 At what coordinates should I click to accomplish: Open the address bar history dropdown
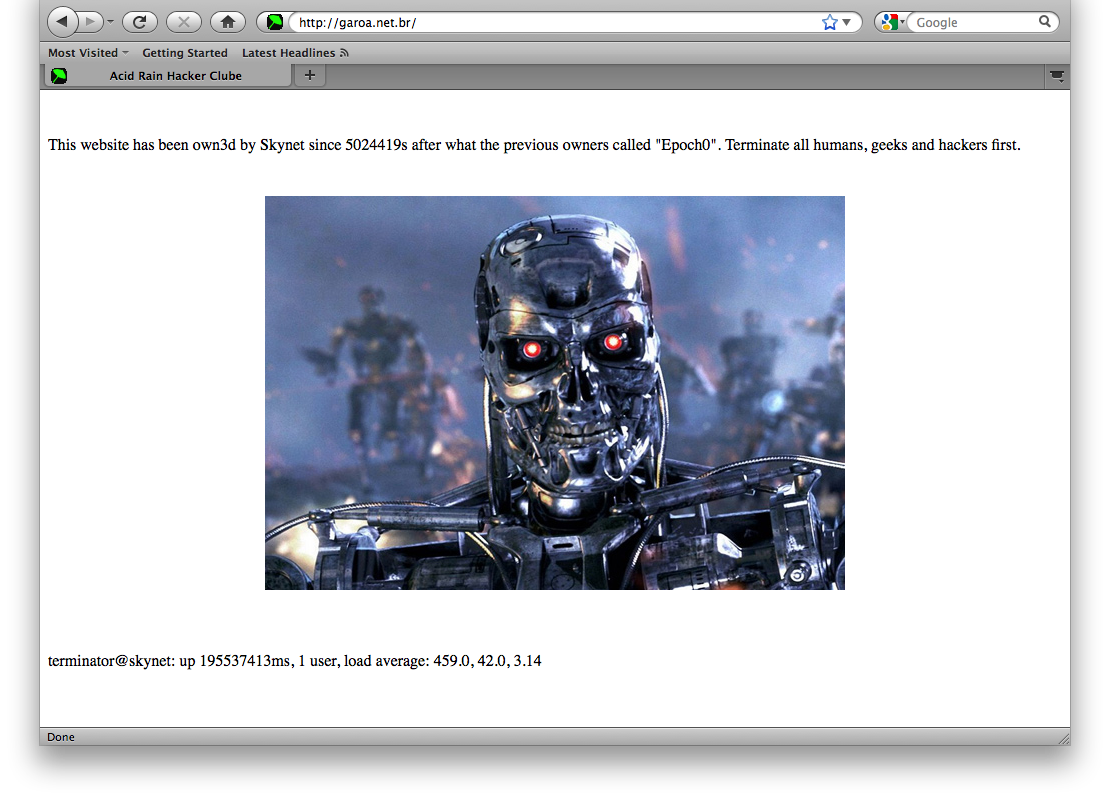tap(847, 23)
